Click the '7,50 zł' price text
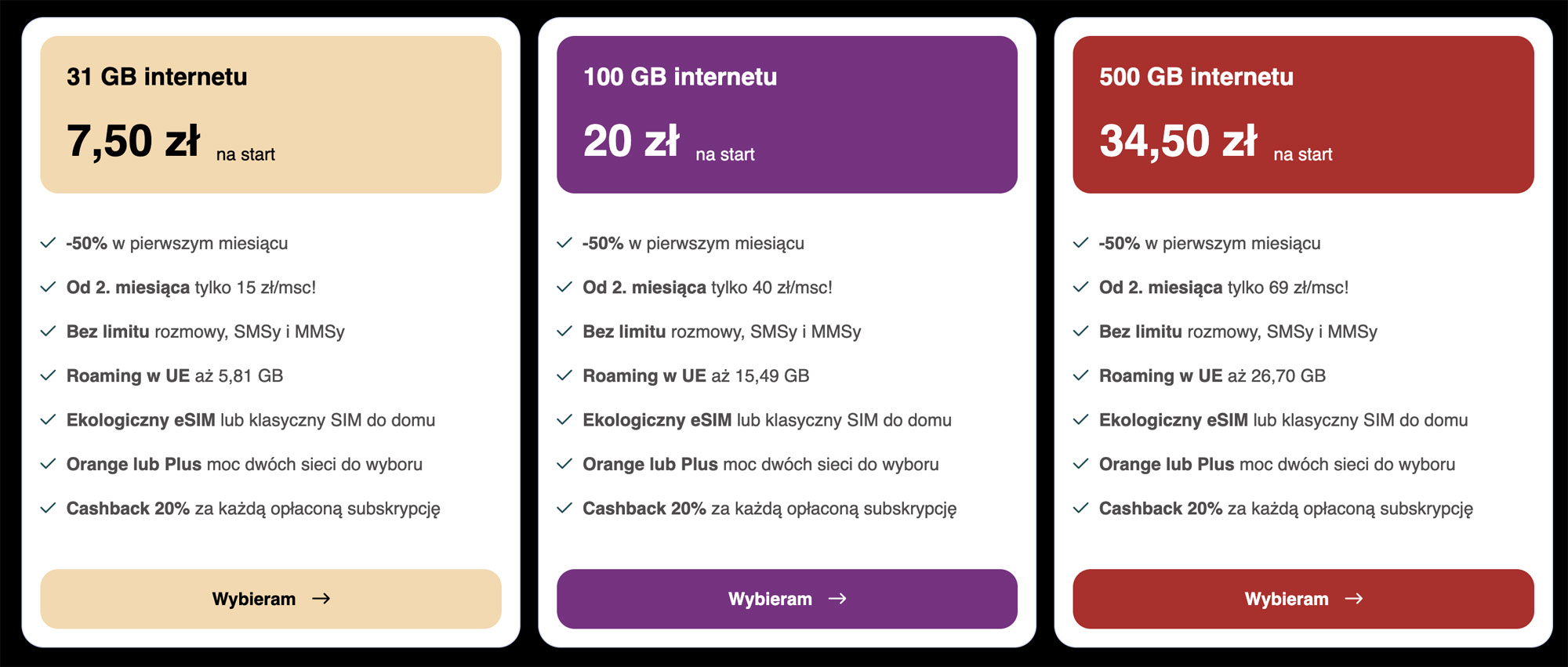Screen dimensions: 1568x667 133,141
